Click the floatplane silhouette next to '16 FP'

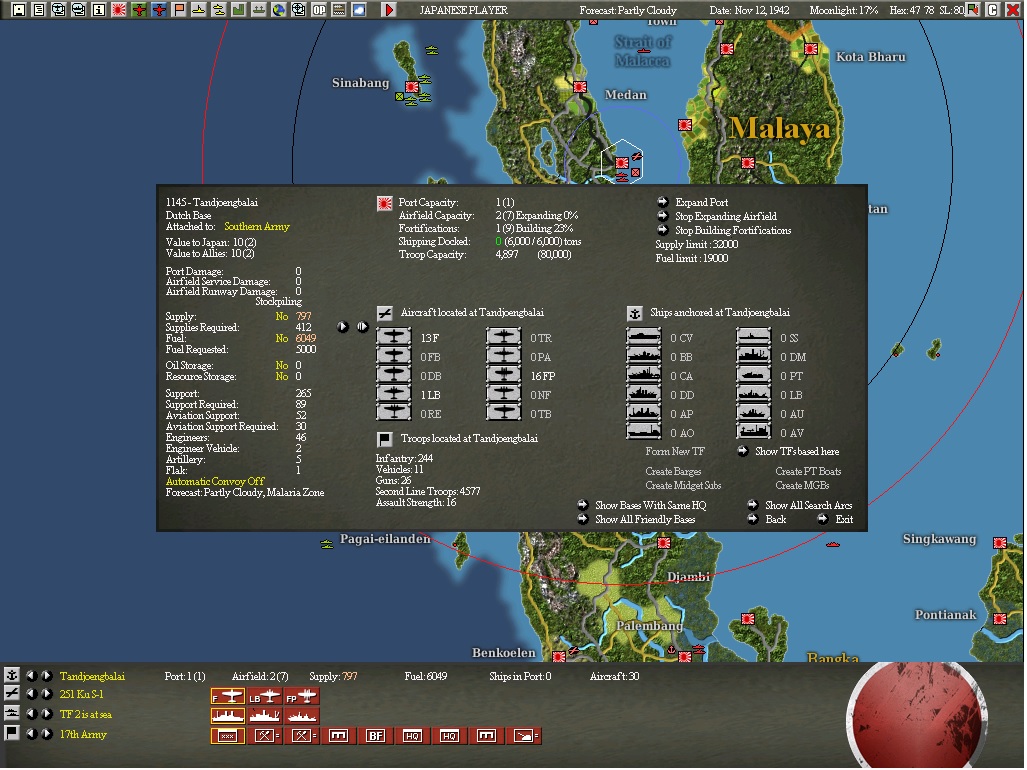pos(504,376)
